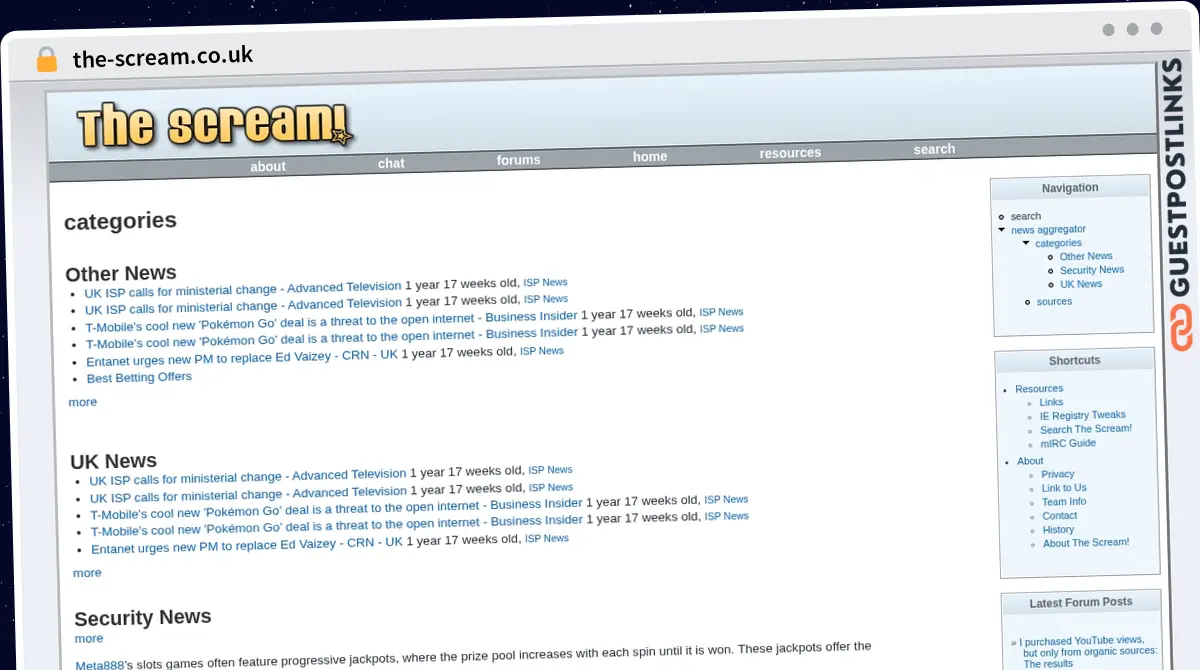Viewport: 1200px width, 670px height.
Task: Click the the-scream.co.uk address bar
Action: [163, 57]
